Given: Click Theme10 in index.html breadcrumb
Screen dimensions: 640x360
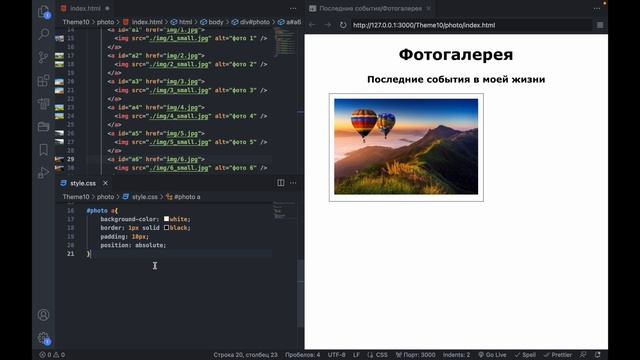Looking at the screenshot, I should [x=76, y=22].
